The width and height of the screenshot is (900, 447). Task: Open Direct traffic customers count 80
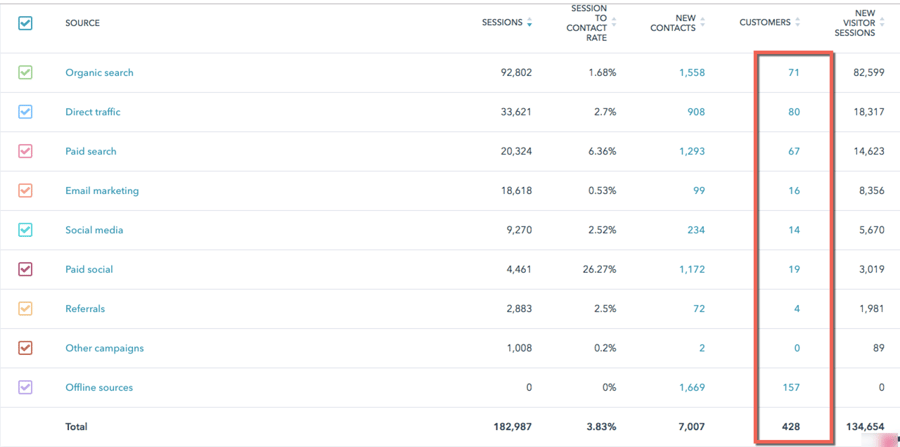794,112
